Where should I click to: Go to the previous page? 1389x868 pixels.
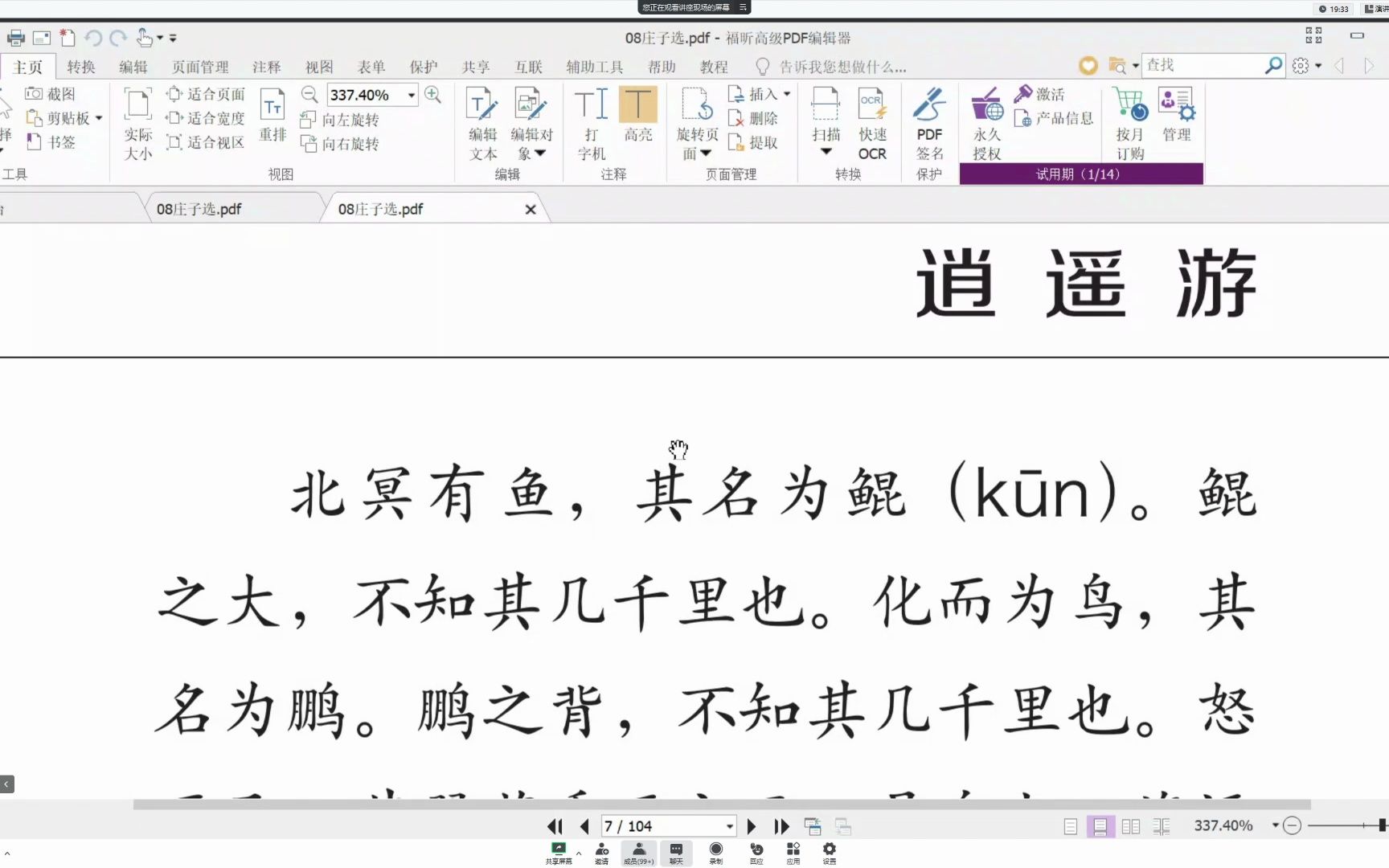(584, 826)
